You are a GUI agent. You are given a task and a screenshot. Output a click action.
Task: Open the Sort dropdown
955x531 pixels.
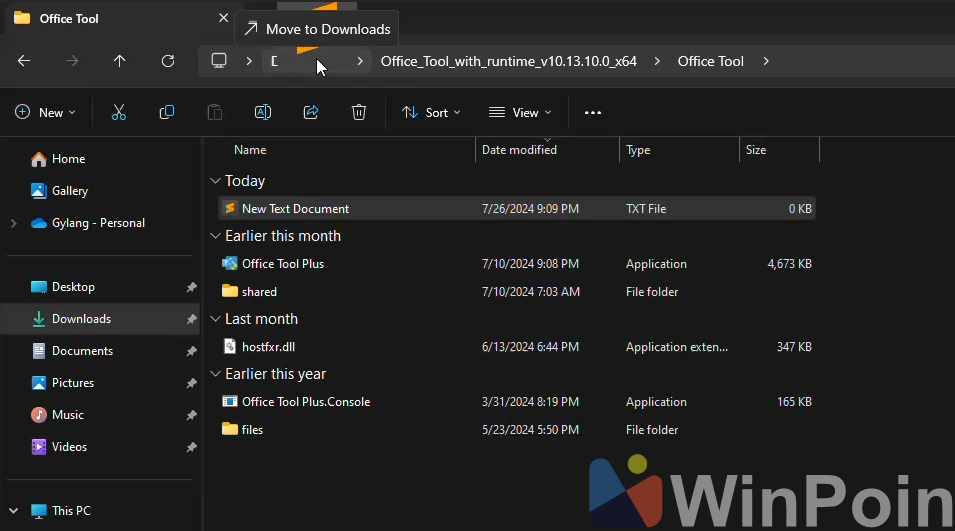pos(431,113)
